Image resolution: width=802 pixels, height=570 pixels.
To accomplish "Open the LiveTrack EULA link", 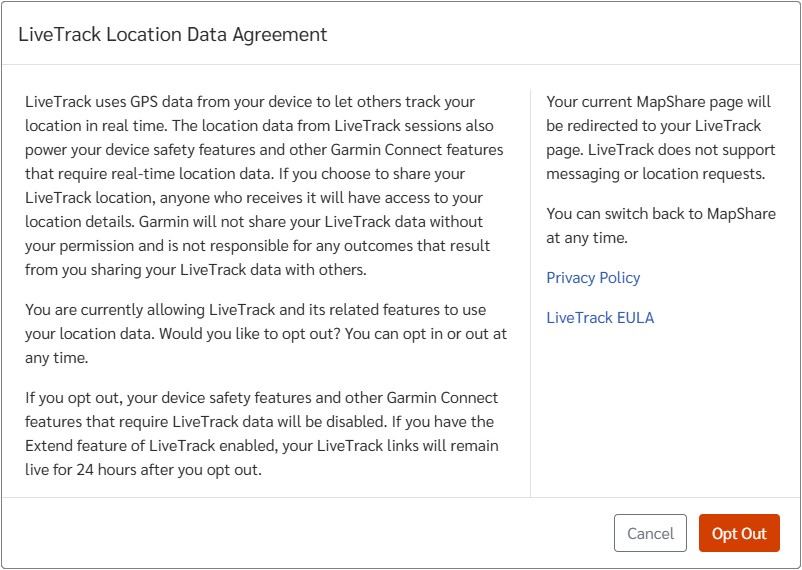I will click(600, 318).
